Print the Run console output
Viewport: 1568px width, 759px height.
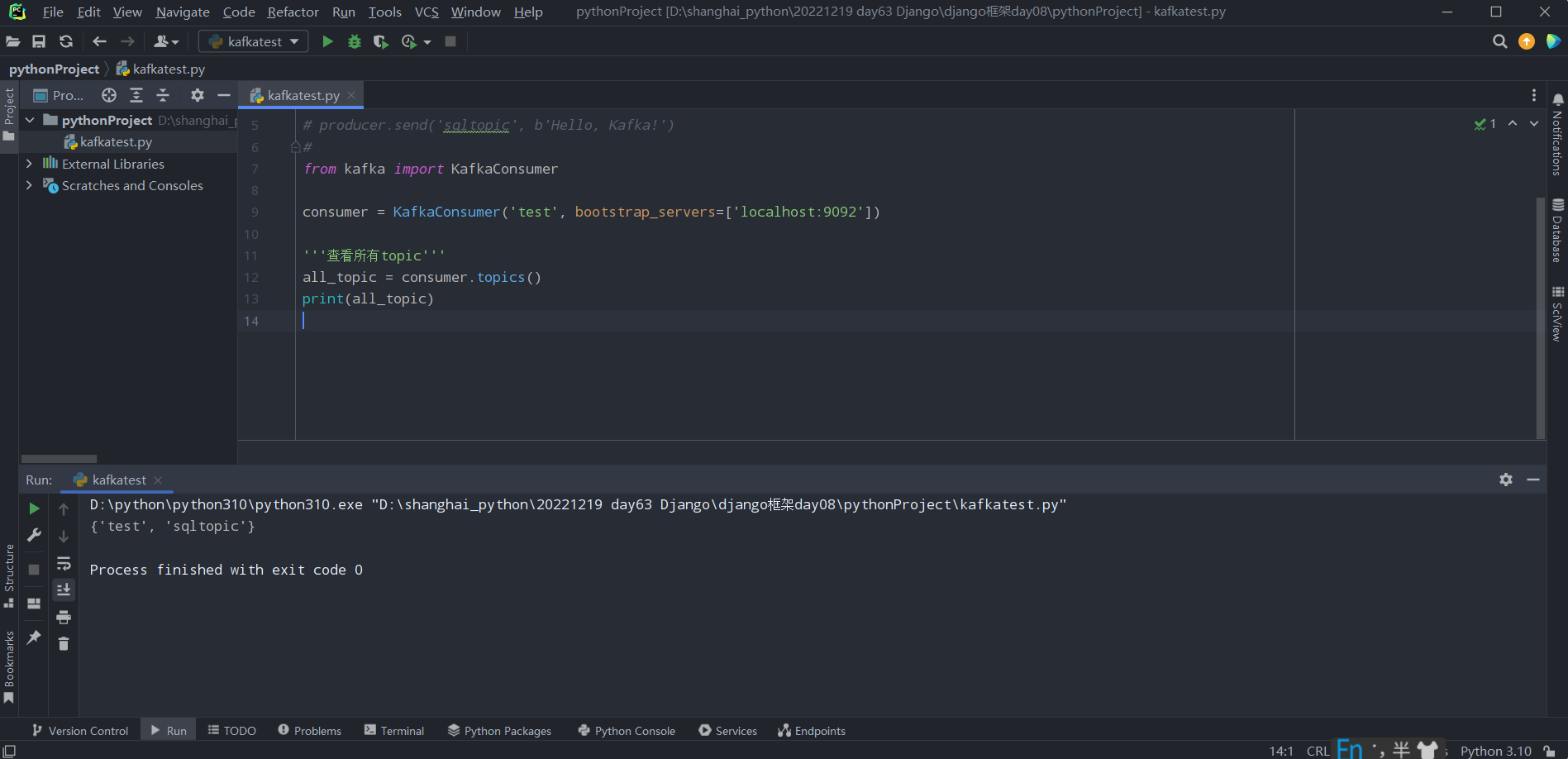point(64,617)
